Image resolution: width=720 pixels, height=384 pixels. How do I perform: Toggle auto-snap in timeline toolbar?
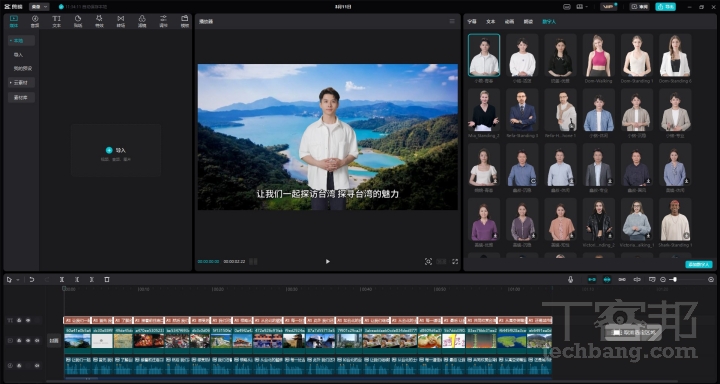tap(607, 279)
